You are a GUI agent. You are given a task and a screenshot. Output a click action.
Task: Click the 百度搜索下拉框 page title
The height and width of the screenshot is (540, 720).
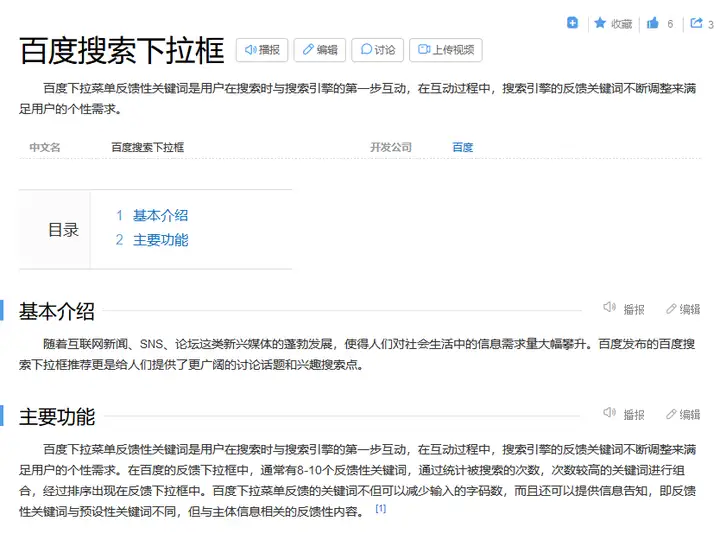(122, 51)
